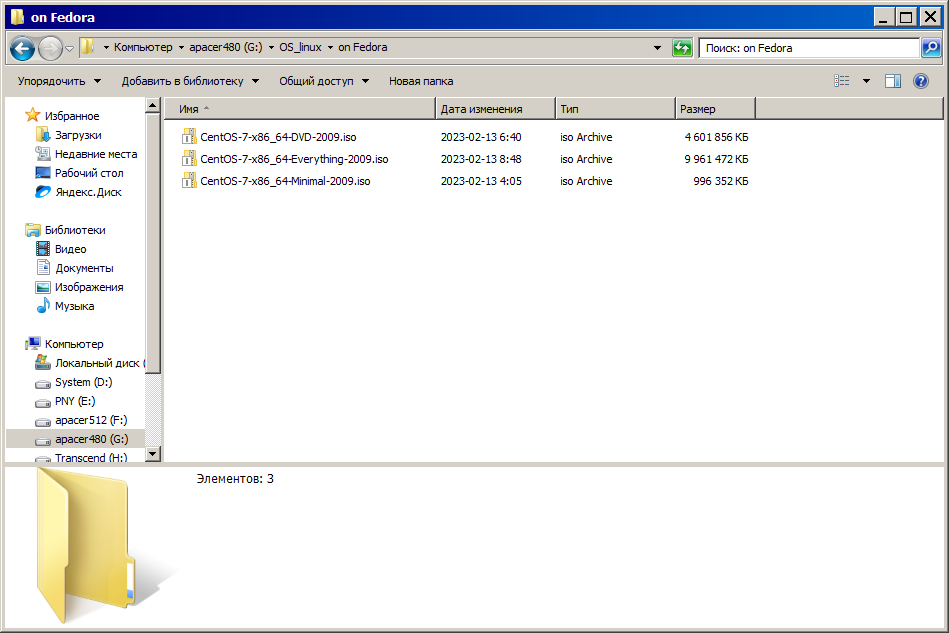The image size is (949, 633).
Task: Open address bar history dropdown
Action: (657, 48)
